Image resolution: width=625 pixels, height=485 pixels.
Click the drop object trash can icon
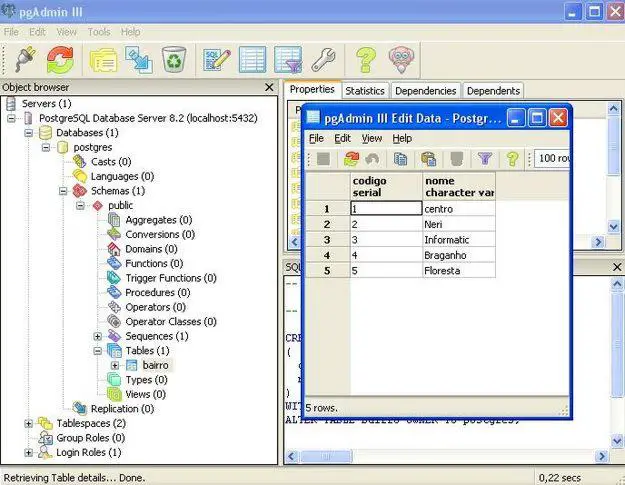(x=173, y=59)
